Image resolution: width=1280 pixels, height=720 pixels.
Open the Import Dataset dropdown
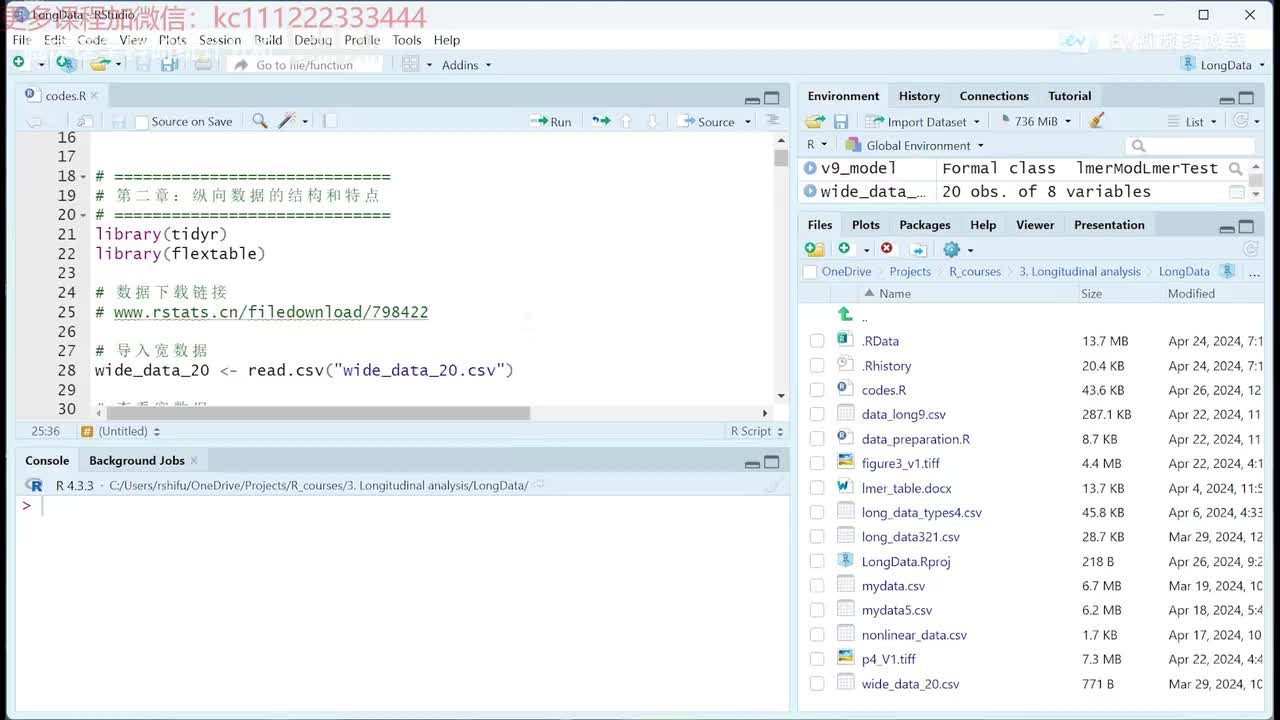(x=926, y=121)
